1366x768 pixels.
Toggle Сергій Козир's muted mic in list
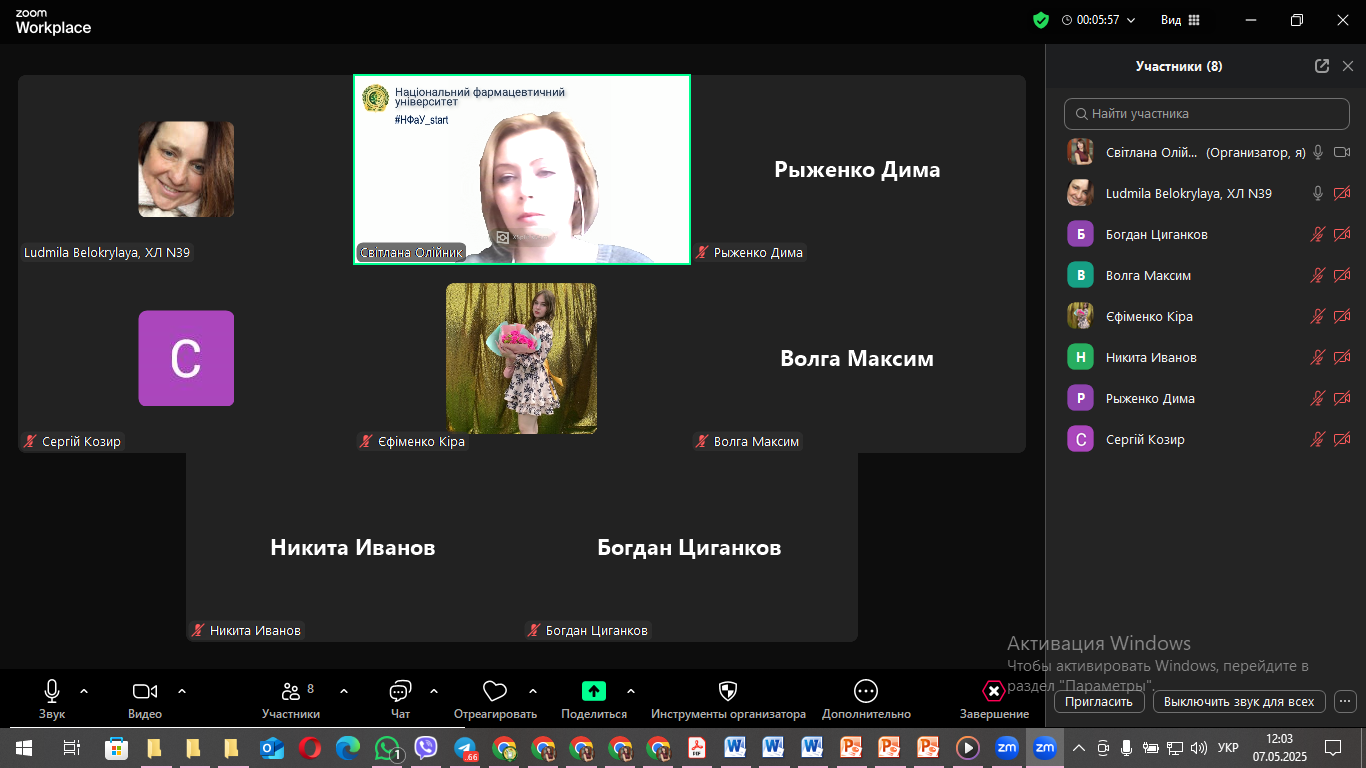click(1318, 439)
